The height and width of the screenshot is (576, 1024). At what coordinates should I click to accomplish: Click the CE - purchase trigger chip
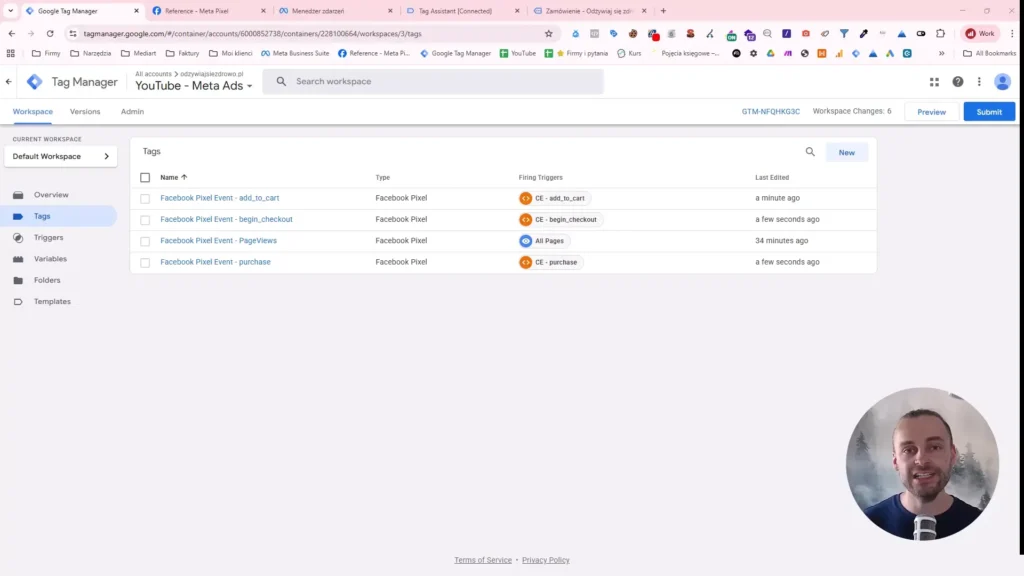coord(551,263)
